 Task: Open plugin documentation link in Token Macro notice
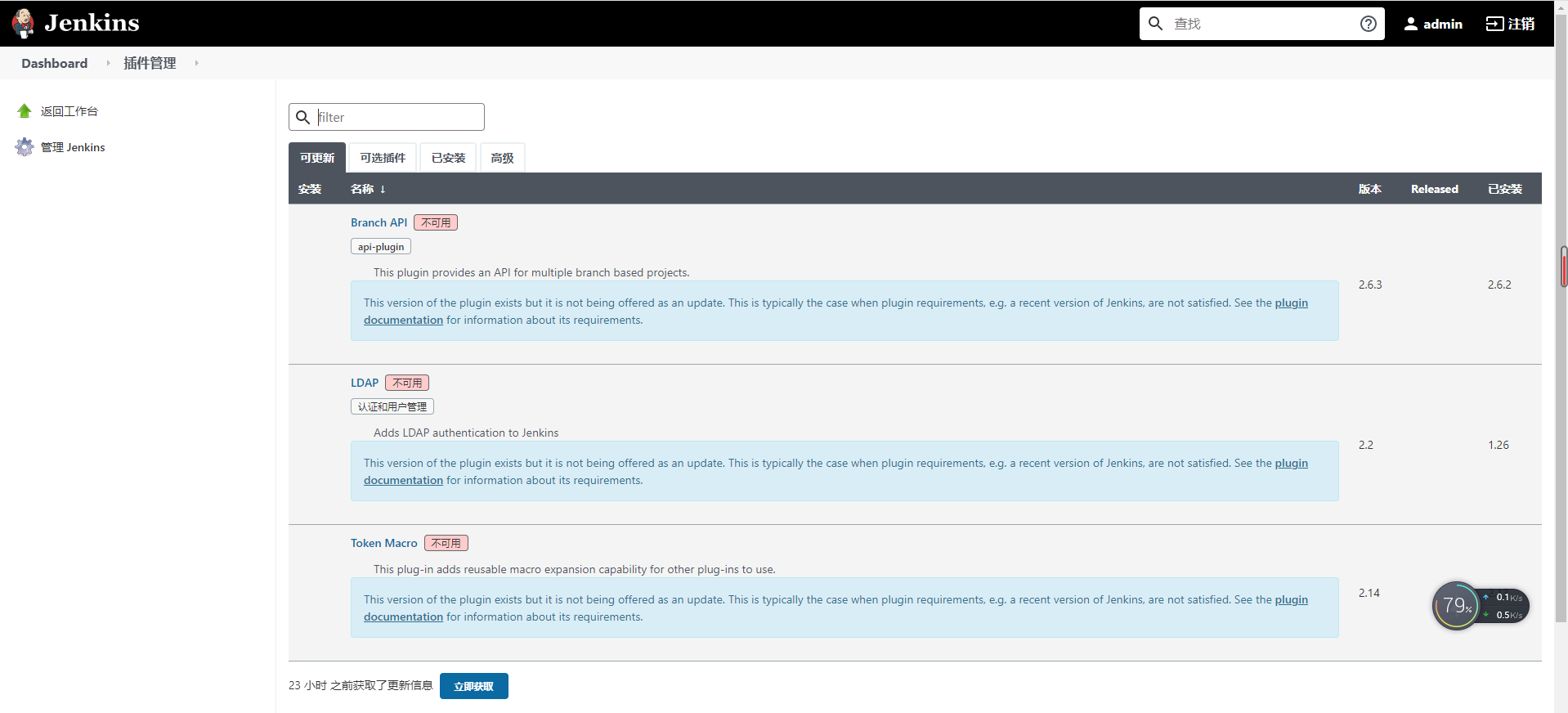pos(1291,599)
